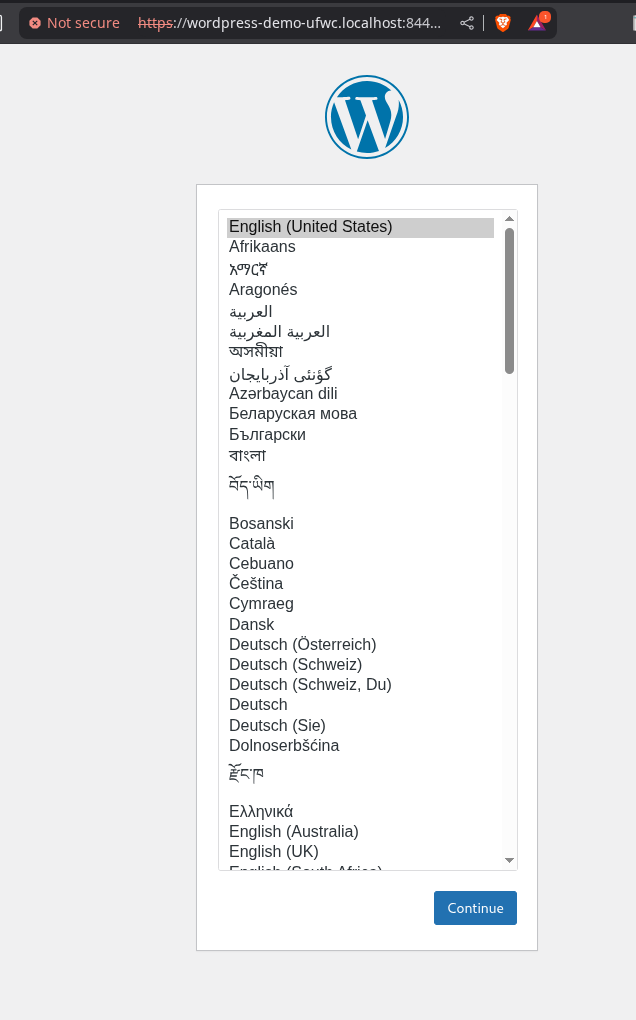
Task: Select Беларуская мова language
Action: tap(360, 414)
